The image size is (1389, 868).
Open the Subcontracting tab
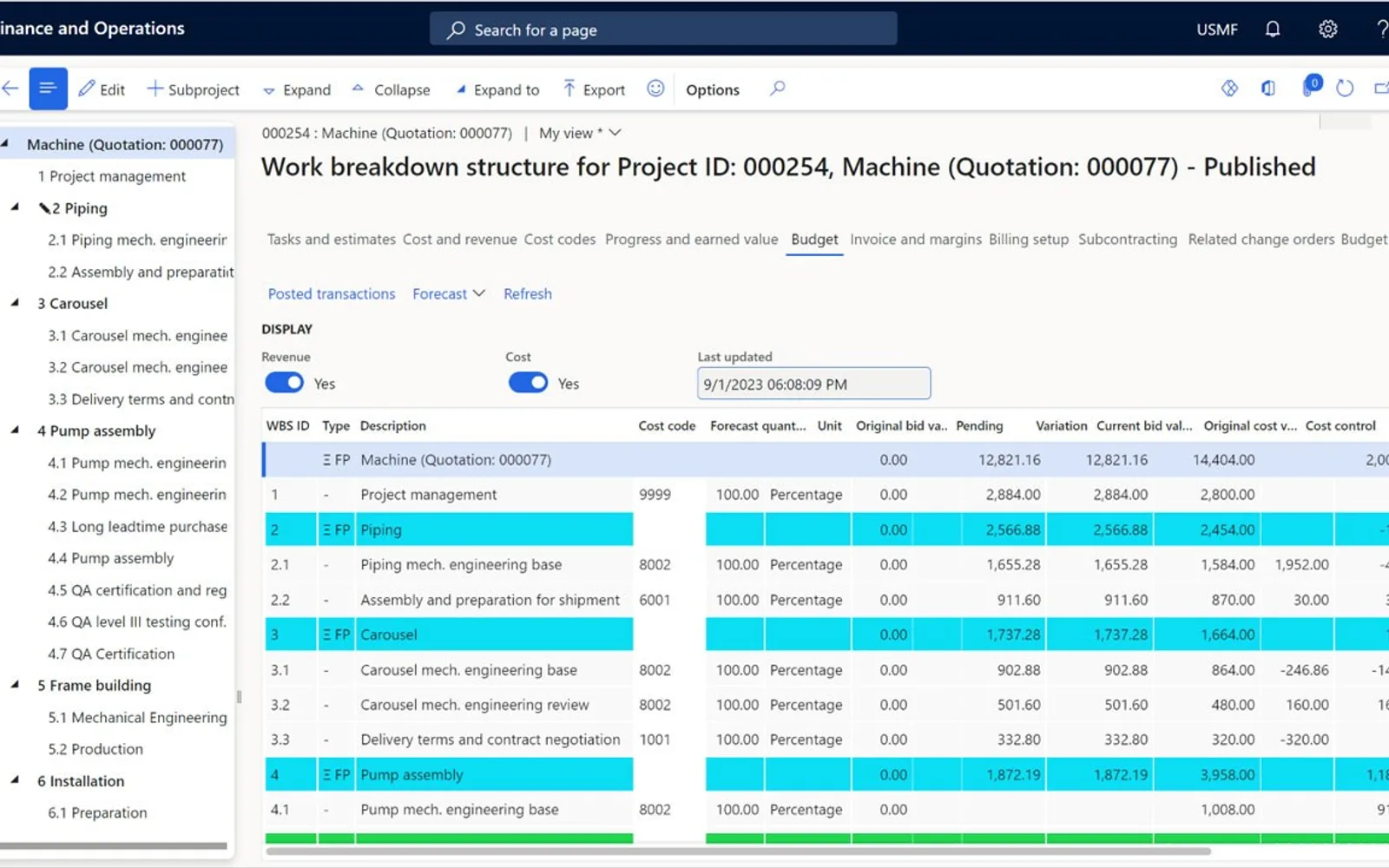click(1128, 240)
